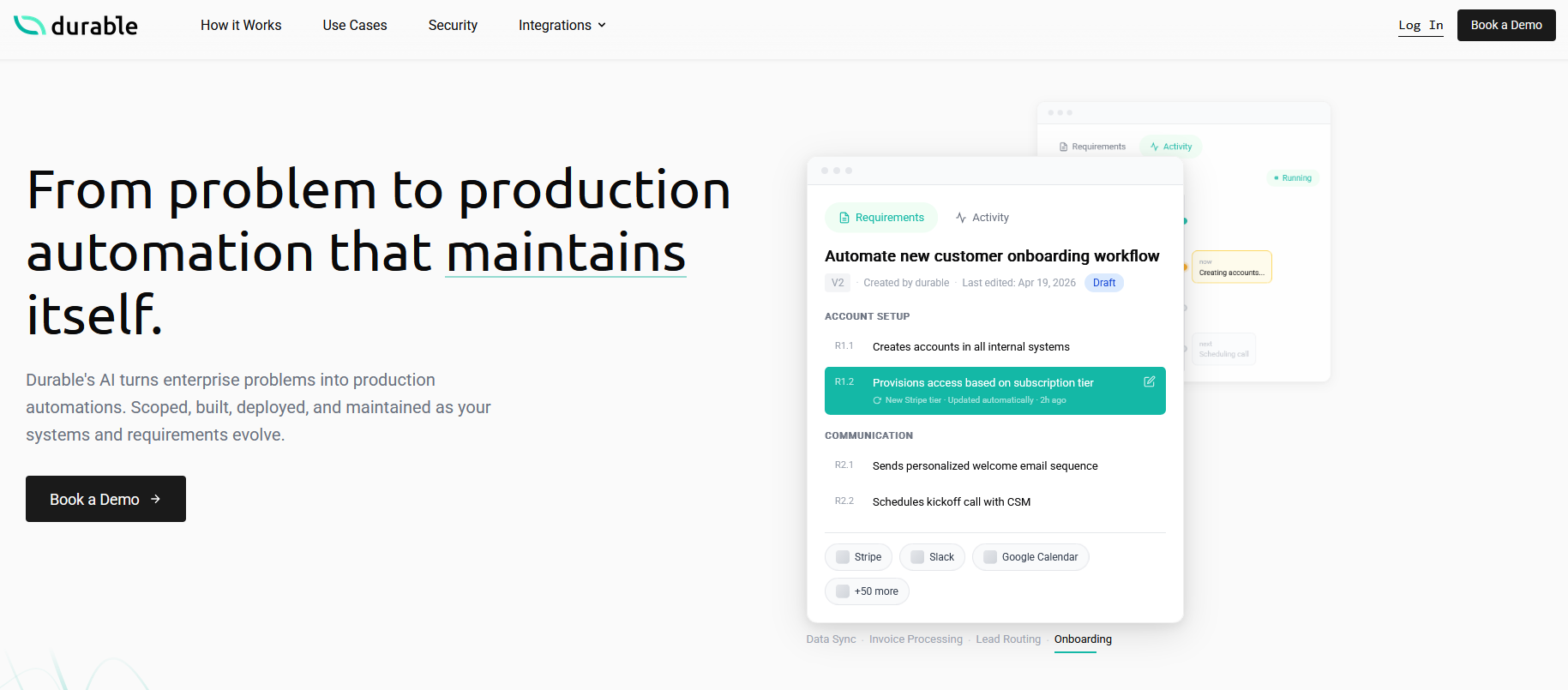
Task: Click the Stripe integration icon
Action: click(x=843, y=557)
